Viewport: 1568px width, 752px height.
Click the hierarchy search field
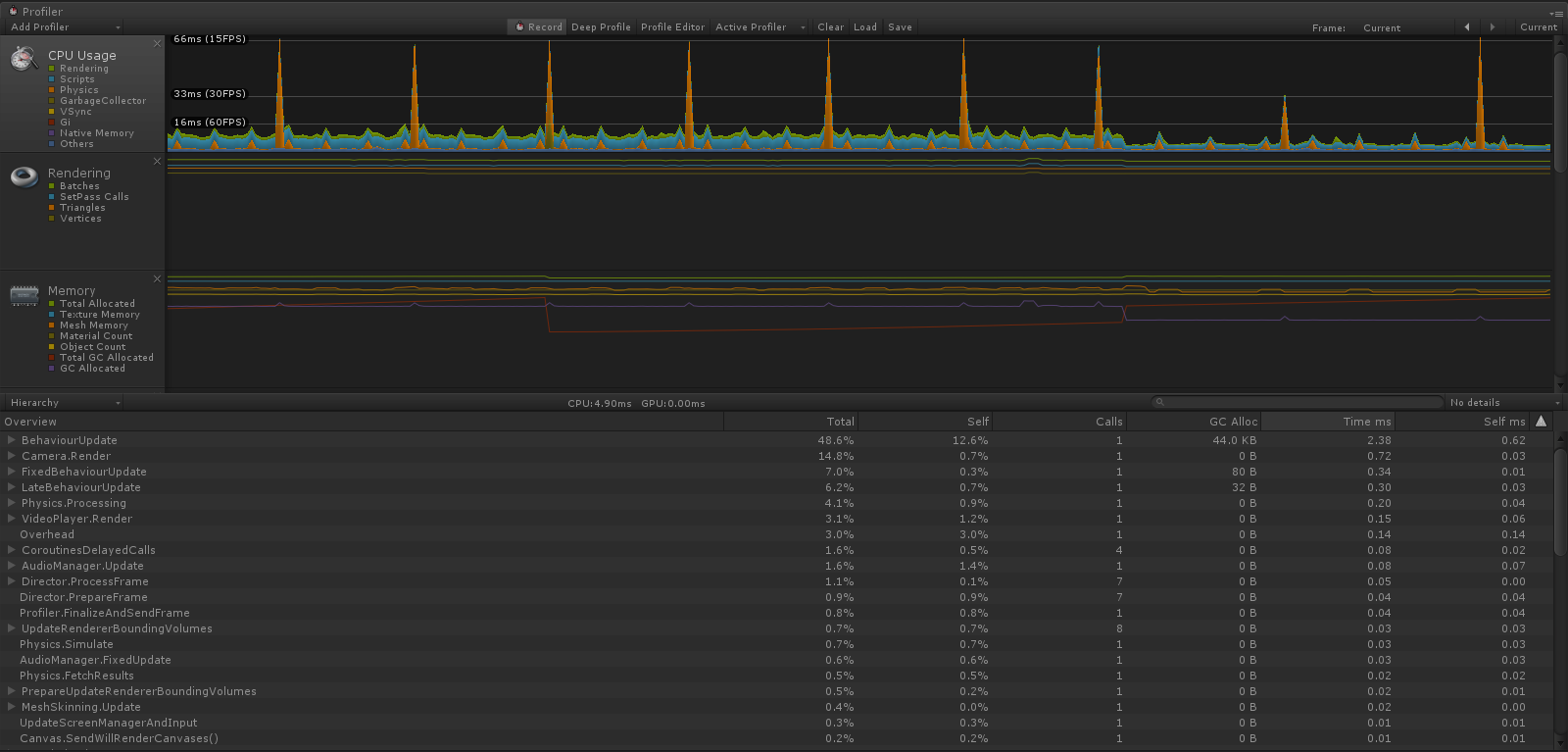point(1298,402)
